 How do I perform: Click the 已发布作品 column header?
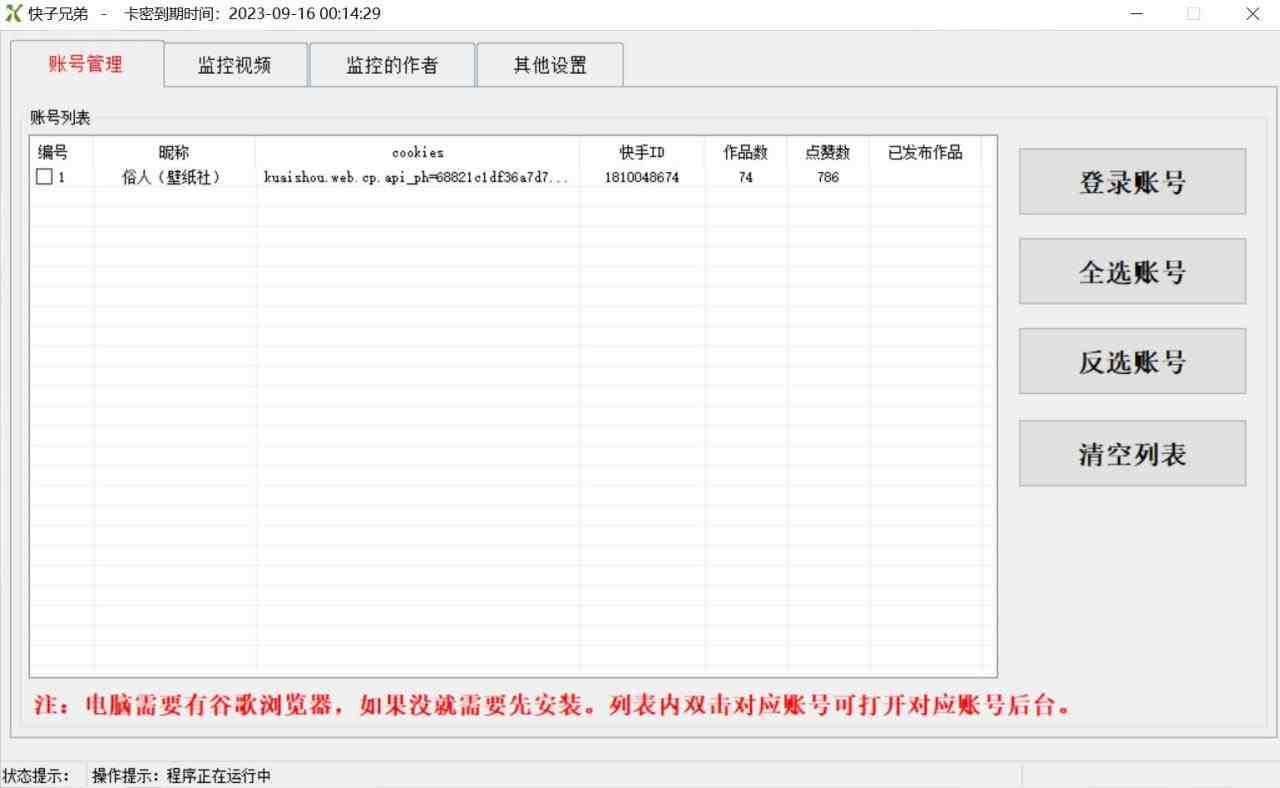pyautogui.click(x=925, y=152)
